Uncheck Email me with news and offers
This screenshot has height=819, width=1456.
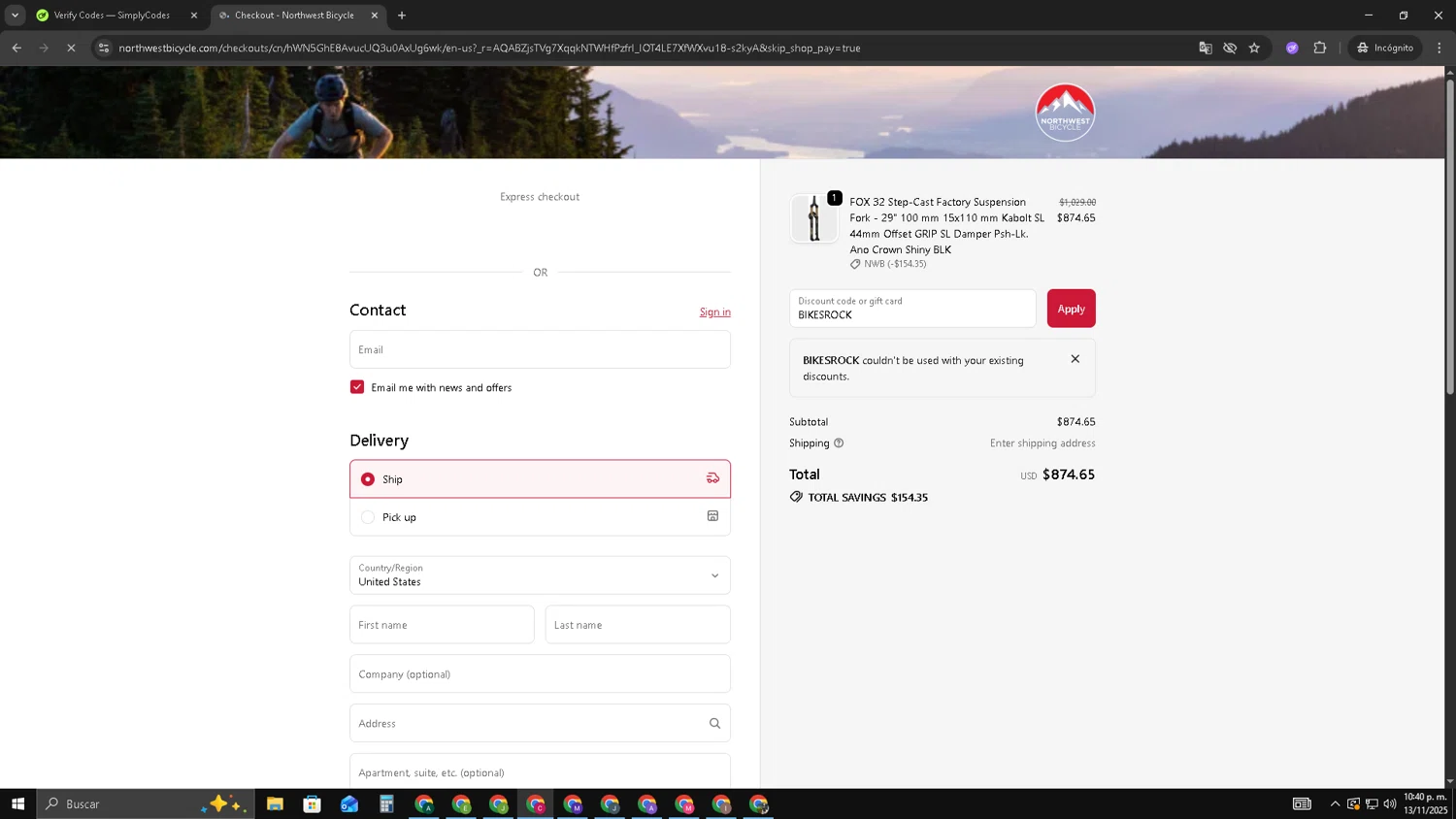click(357, 387)
